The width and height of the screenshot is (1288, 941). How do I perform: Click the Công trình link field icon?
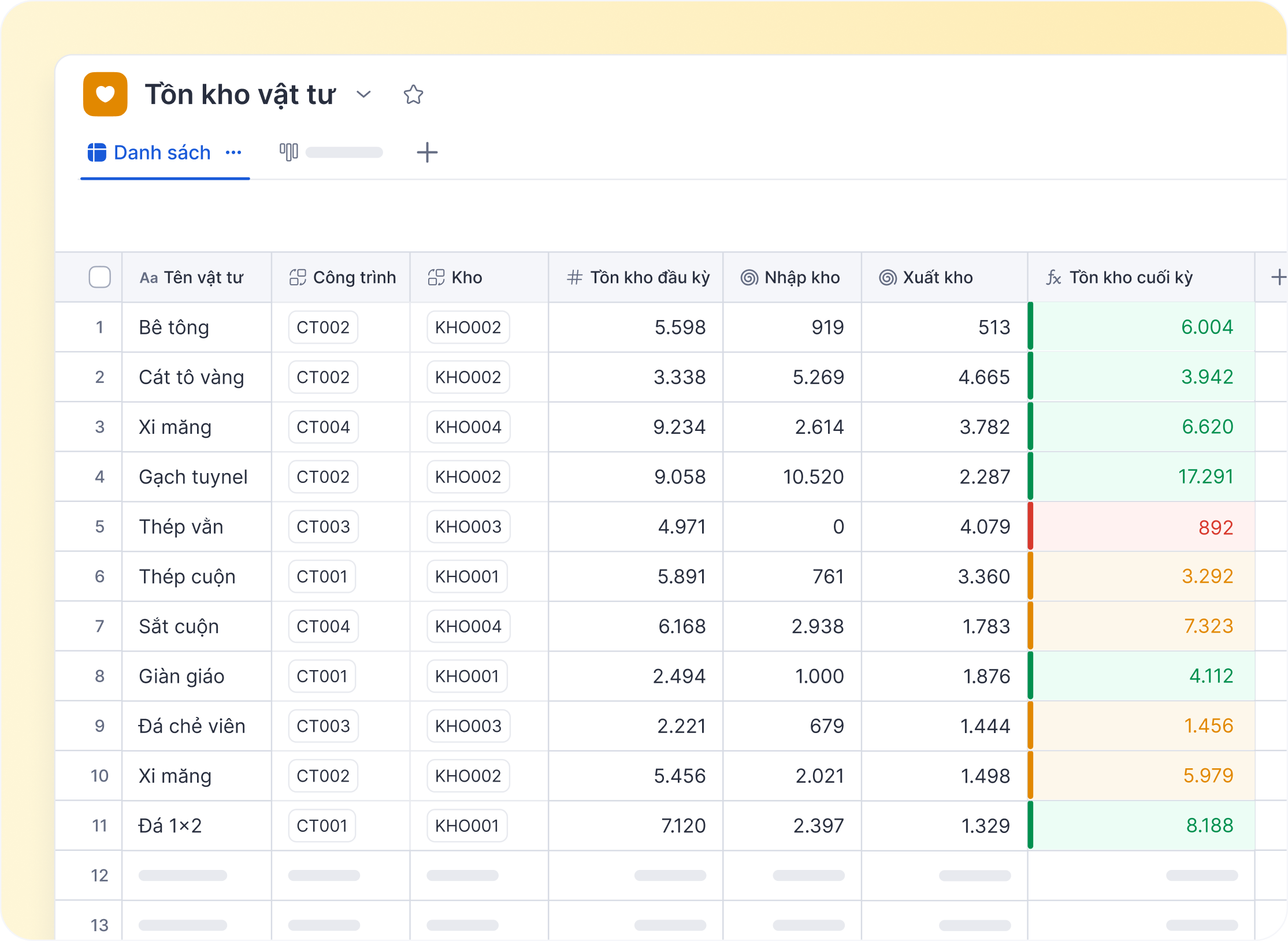(298, 278)
